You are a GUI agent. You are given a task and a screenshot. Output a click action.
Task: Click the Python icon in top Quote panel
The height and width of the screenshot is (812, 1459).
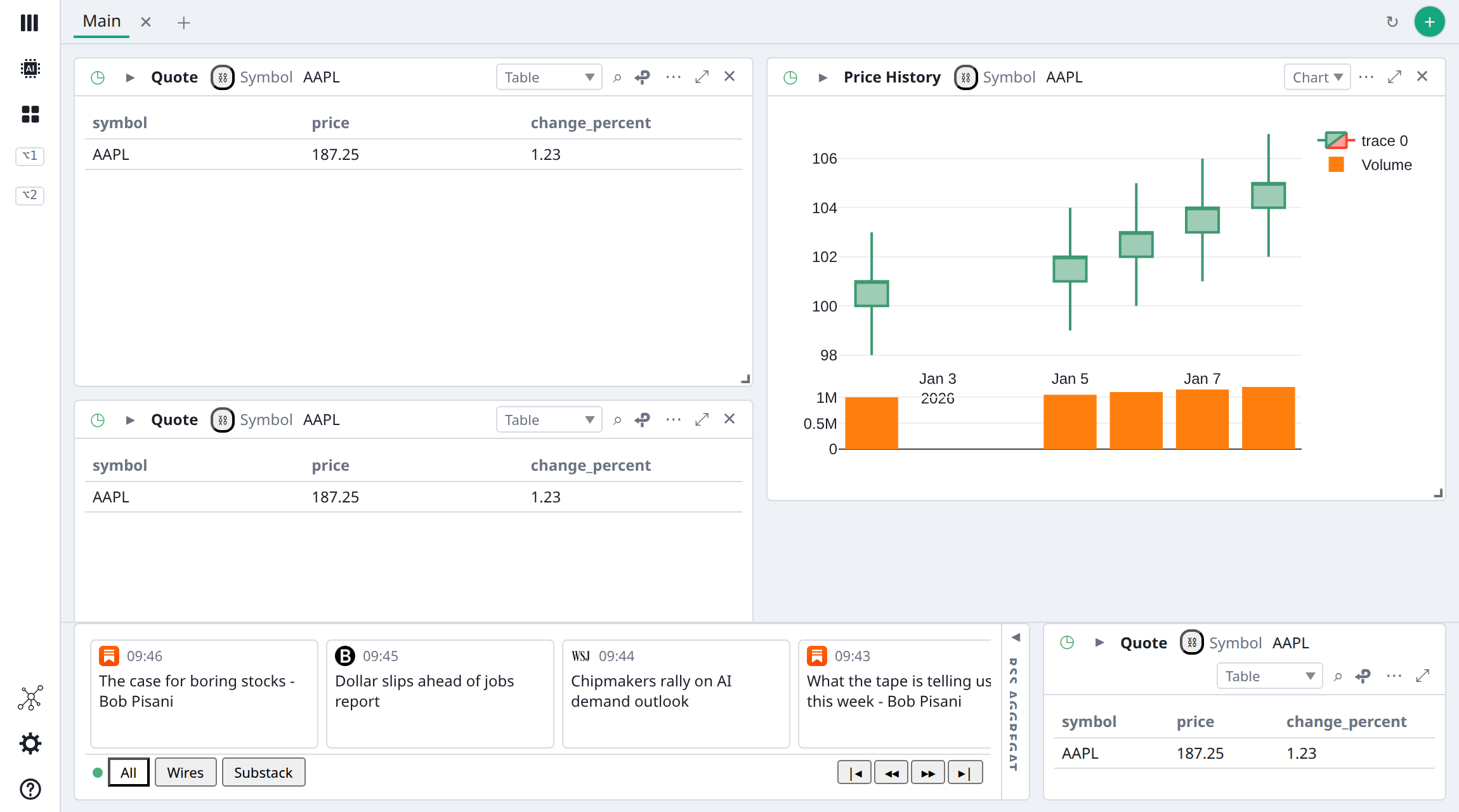pyautogui.click(x=643, y=77)
